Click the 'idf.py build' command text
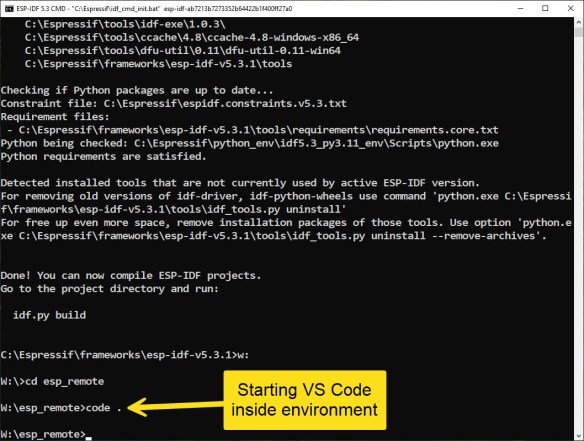 tap(50, 315)
